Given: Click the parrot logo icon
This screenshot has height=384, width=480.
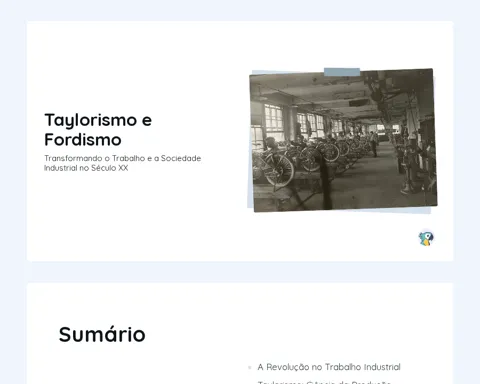Looking at the screenshot, I should pos(426,239).
